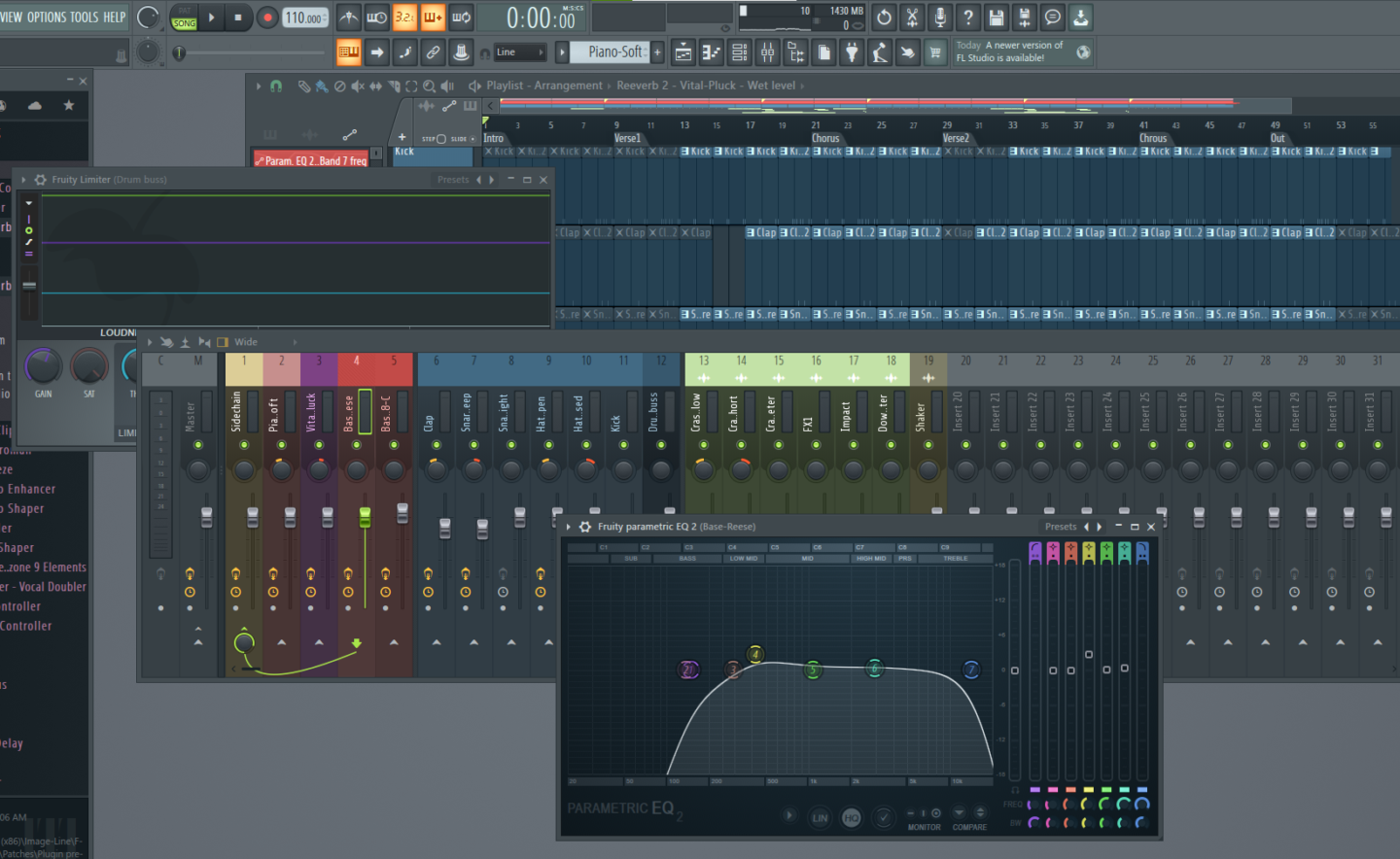Open the Wide mixer layout dropdown
The height and width of the screenshot is (859, 1400).
pyautogui.click(x=246, y=342)
